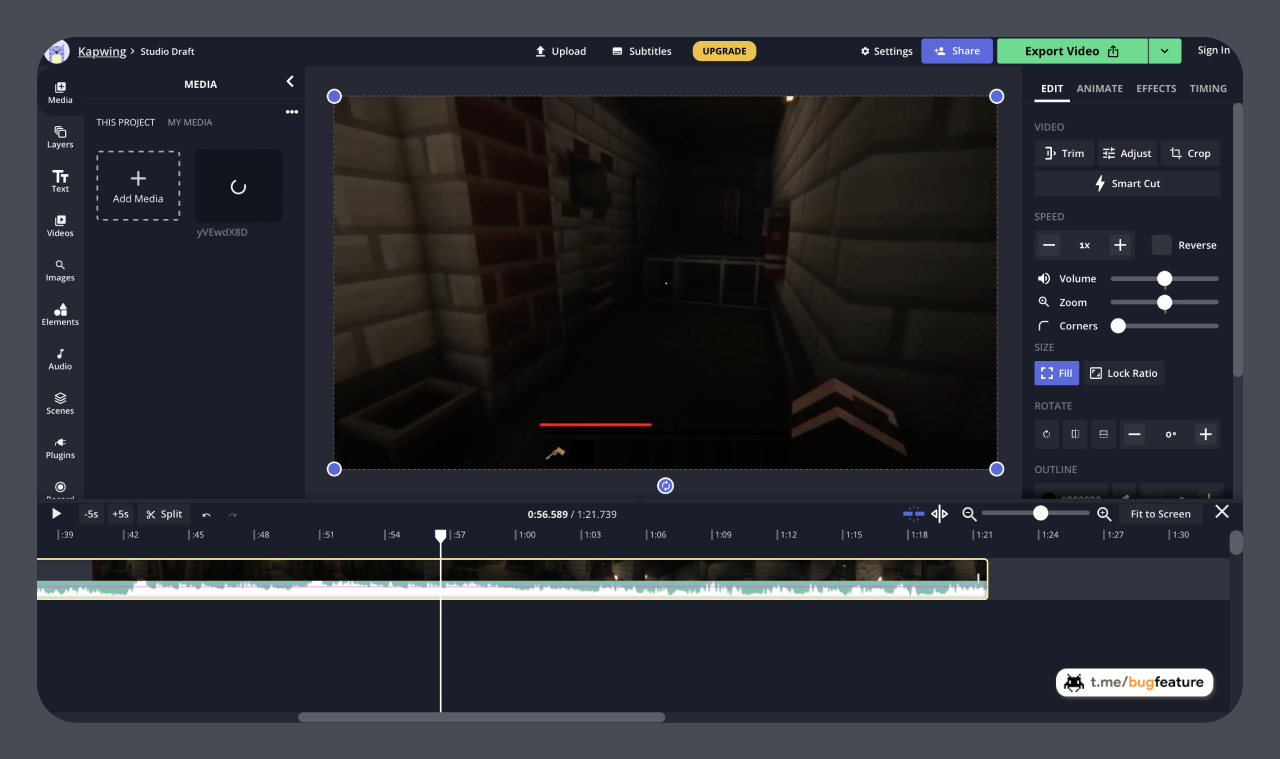Open the media three-dots options menu
Image resolution: width=1280 pixels, height=759 pixels.
click(x=292, y=112)
